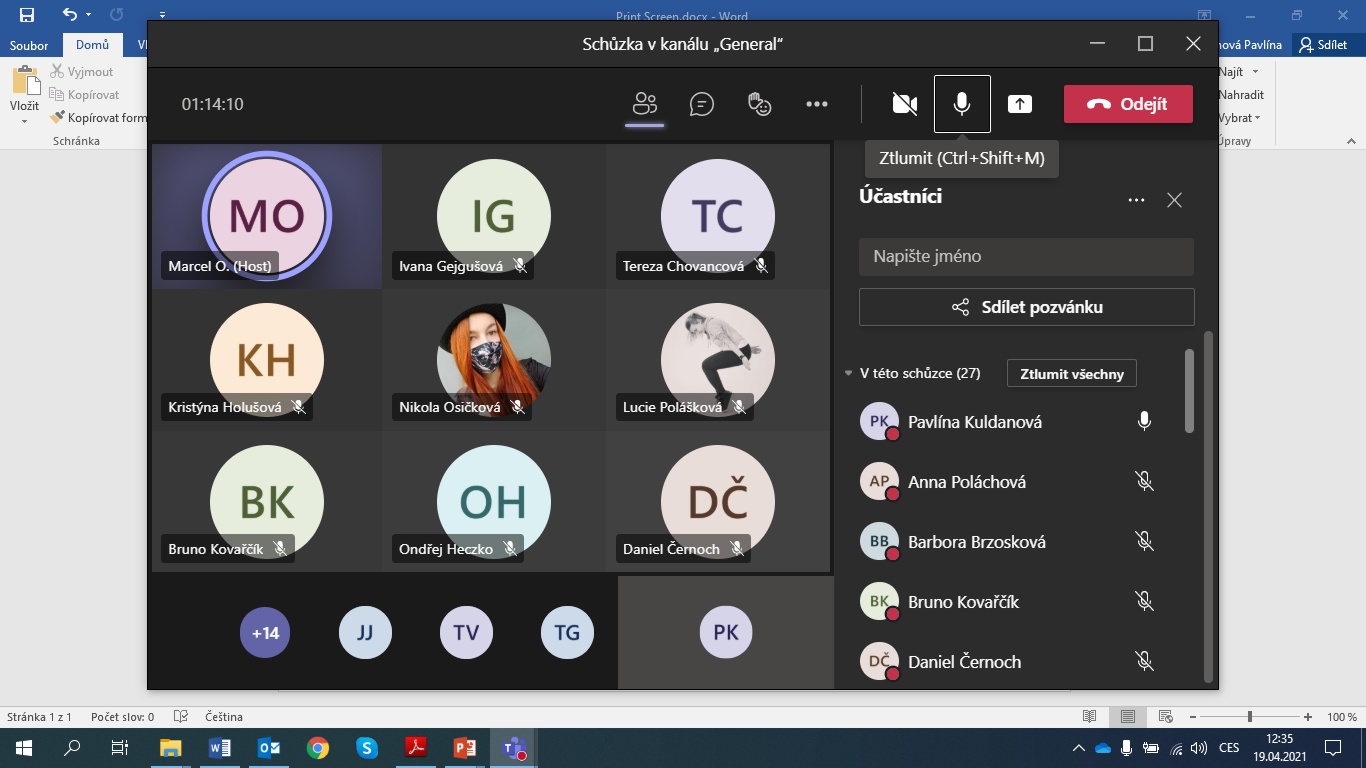Click the TV participant avatar

466,633
